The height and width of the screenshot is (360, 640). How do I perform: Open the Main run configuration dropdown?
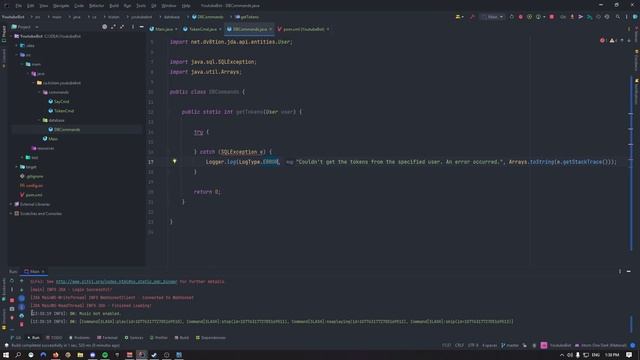pos(493,17)
